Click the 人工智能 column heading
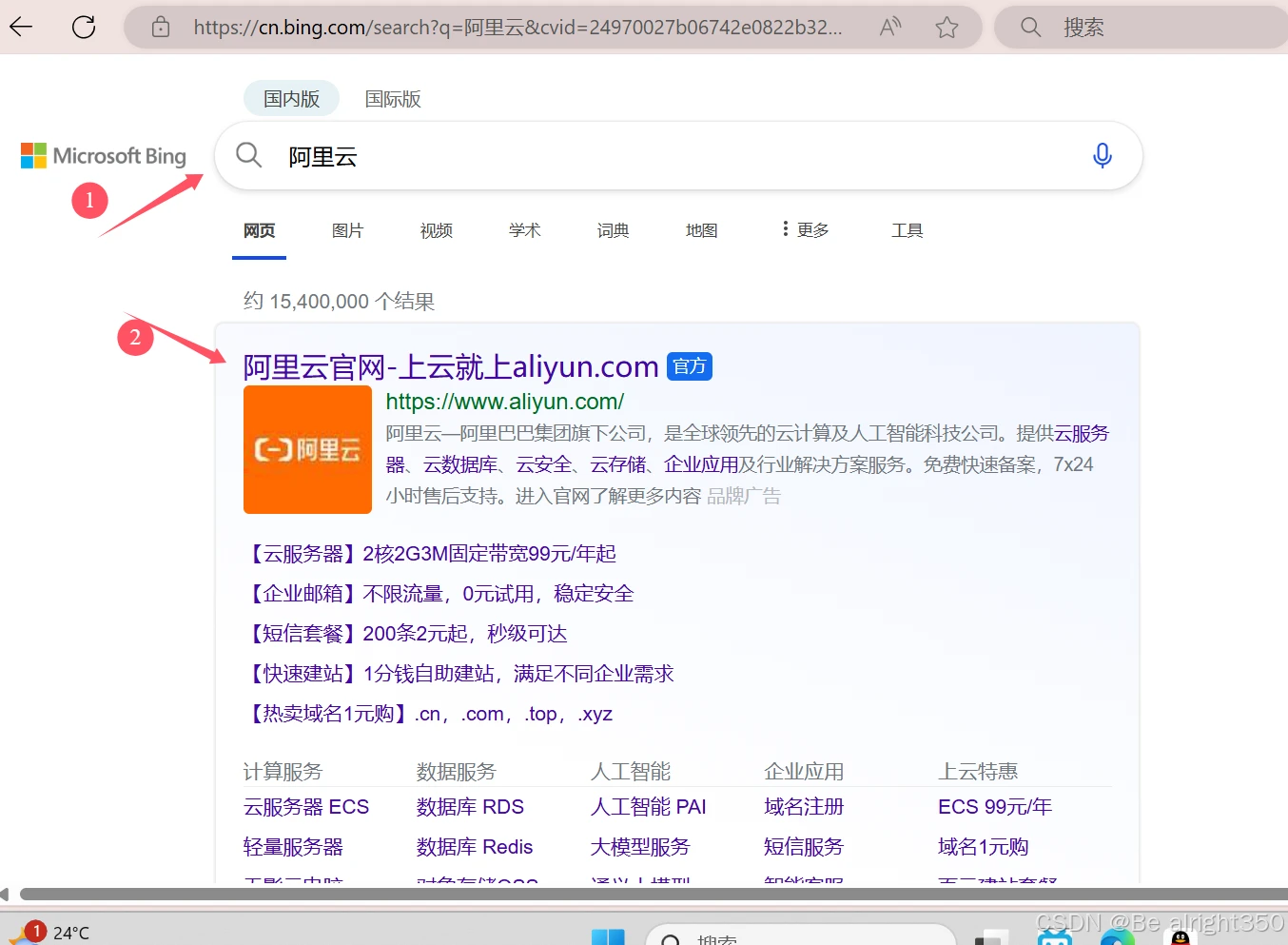 [x=631, y=771]
